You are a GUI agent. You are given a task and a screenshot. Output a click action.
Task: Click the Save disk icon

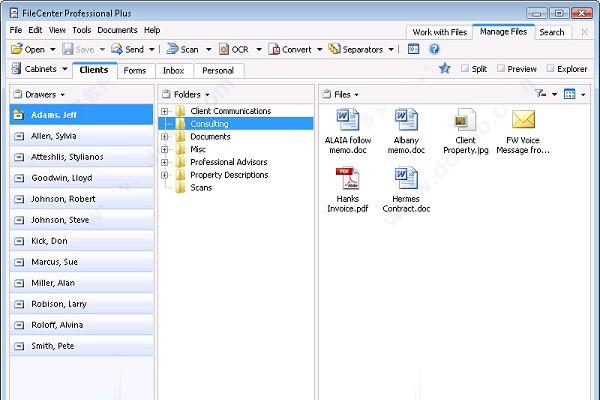[x=68, y=49]
